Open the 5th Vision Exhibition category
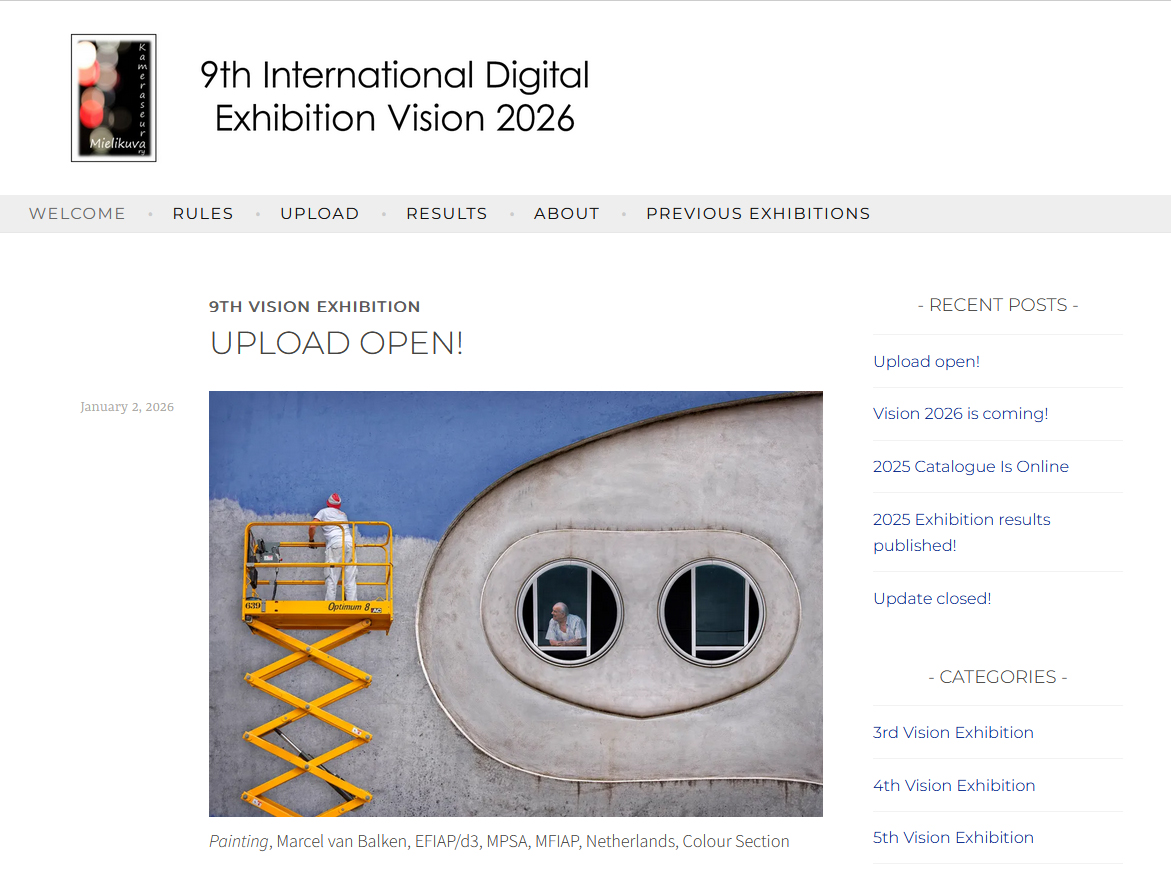1171x869 pixels. [952, 838]
